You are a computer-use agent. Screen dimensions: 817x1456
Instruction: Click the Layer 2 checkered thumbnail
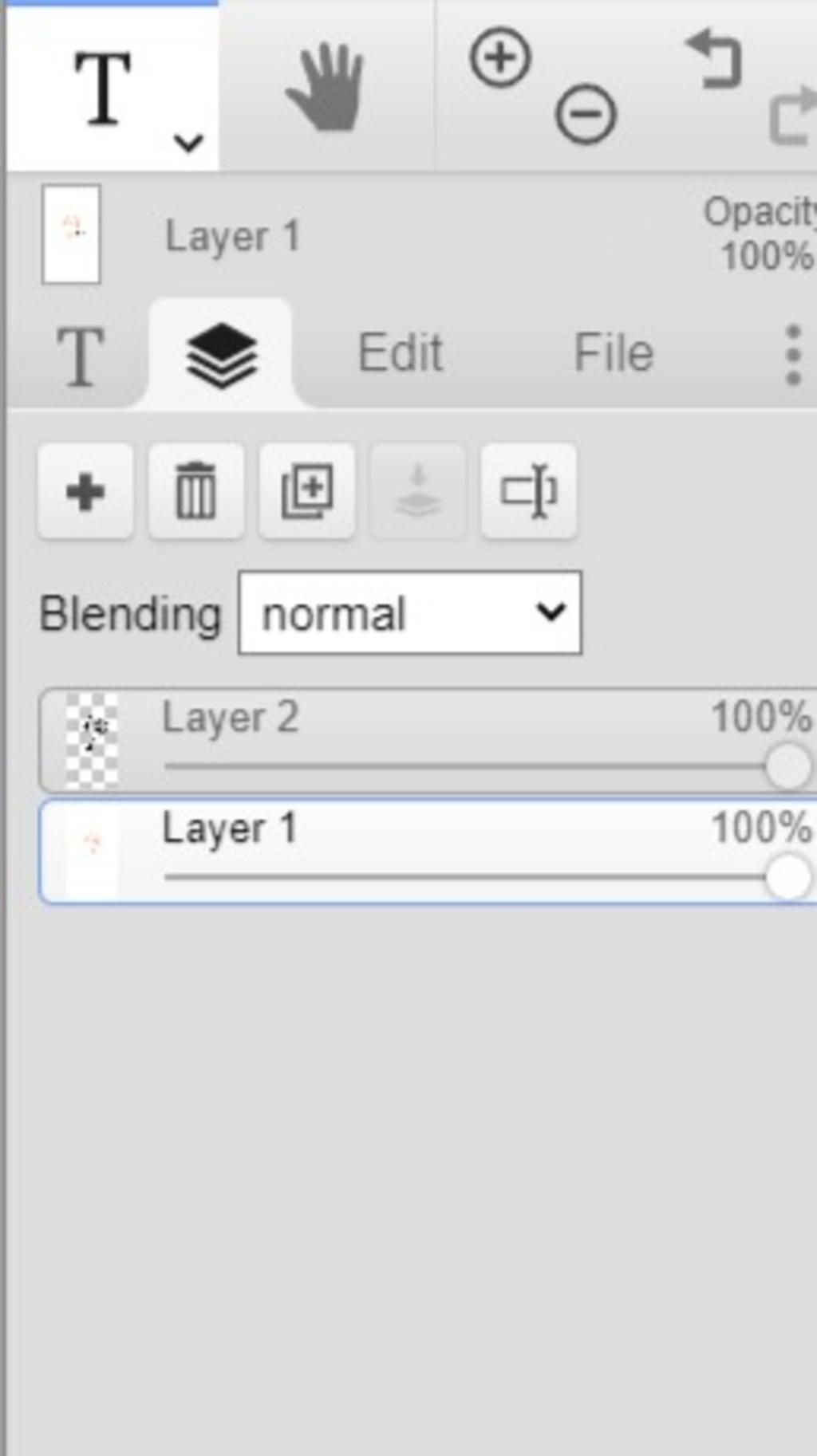pyautogui.click(x=92, y=741)
